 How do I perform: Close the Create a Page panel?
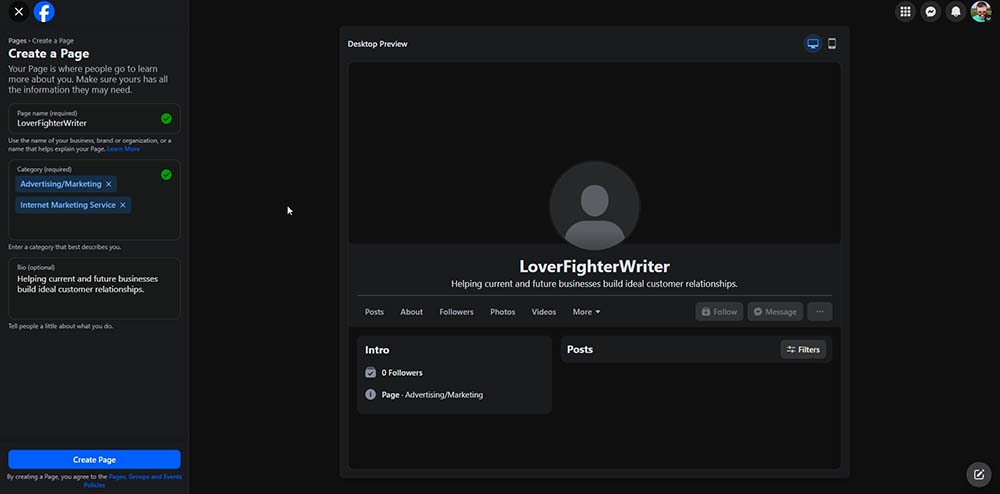pos(18,12)
